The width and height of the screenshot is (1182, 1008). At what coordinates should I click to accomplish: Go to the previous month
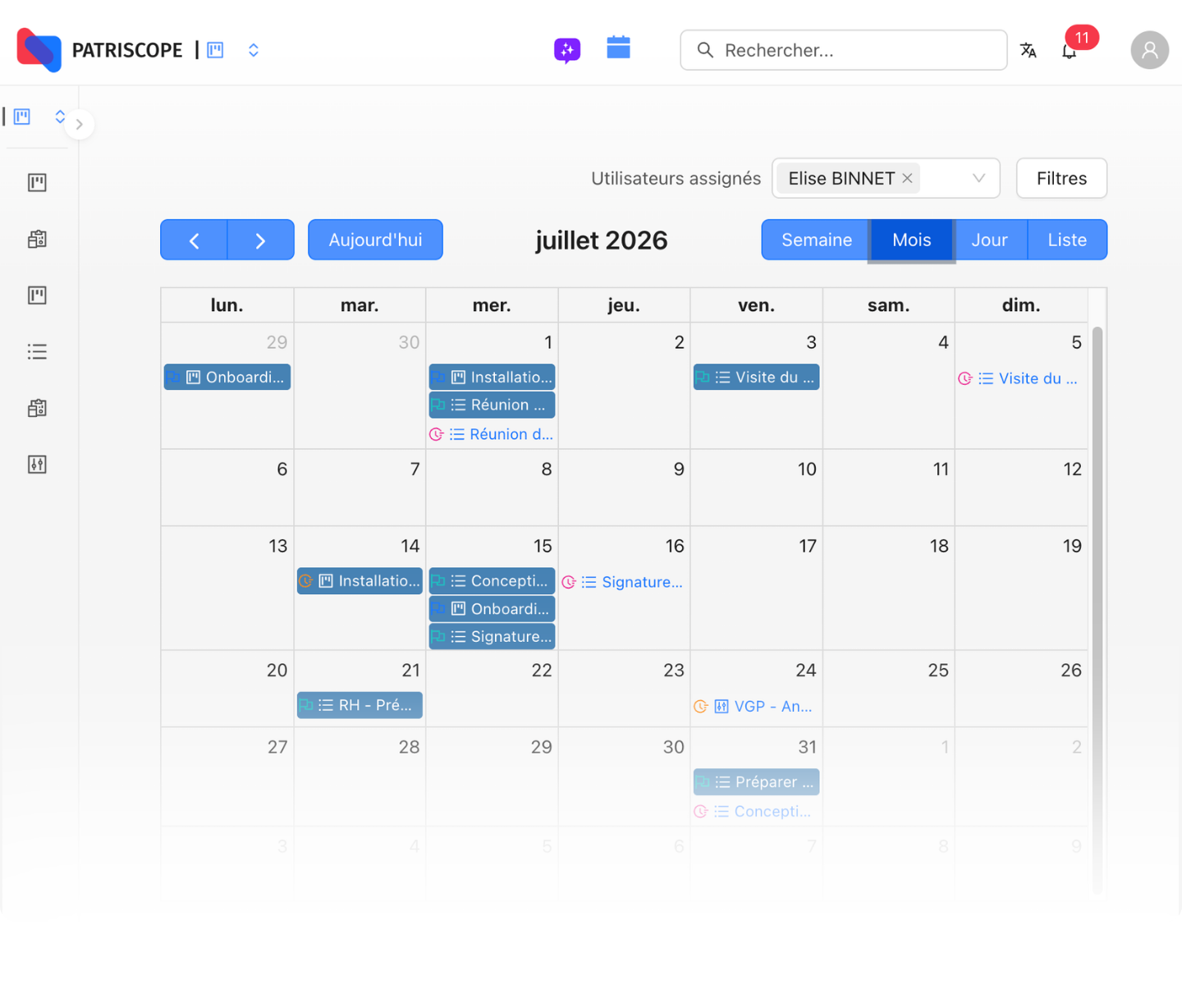click(194, 240)
